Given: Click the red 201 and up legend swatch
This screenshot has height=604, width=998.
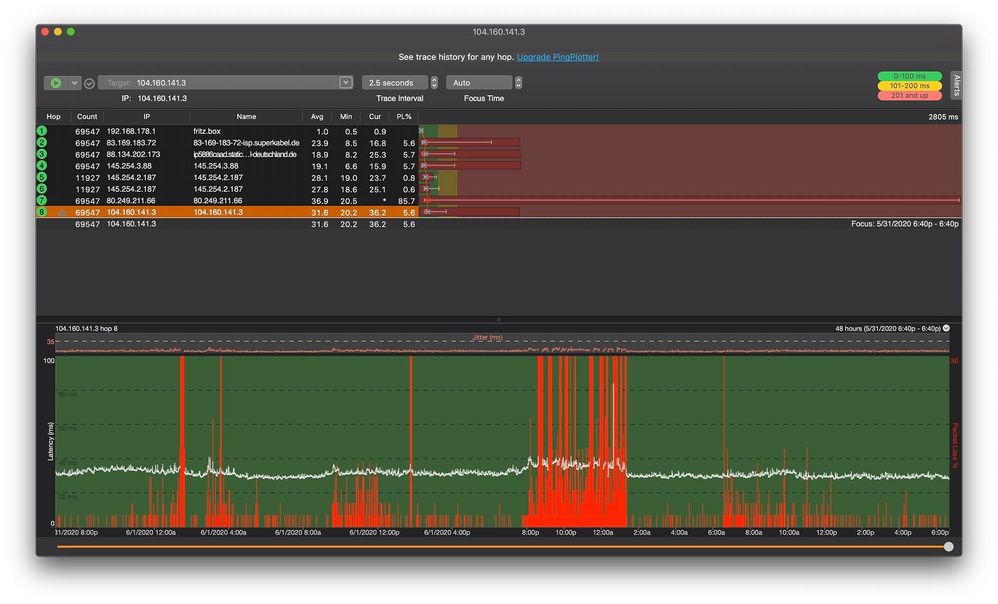Looking at the screenshot, I should [909, 95].
